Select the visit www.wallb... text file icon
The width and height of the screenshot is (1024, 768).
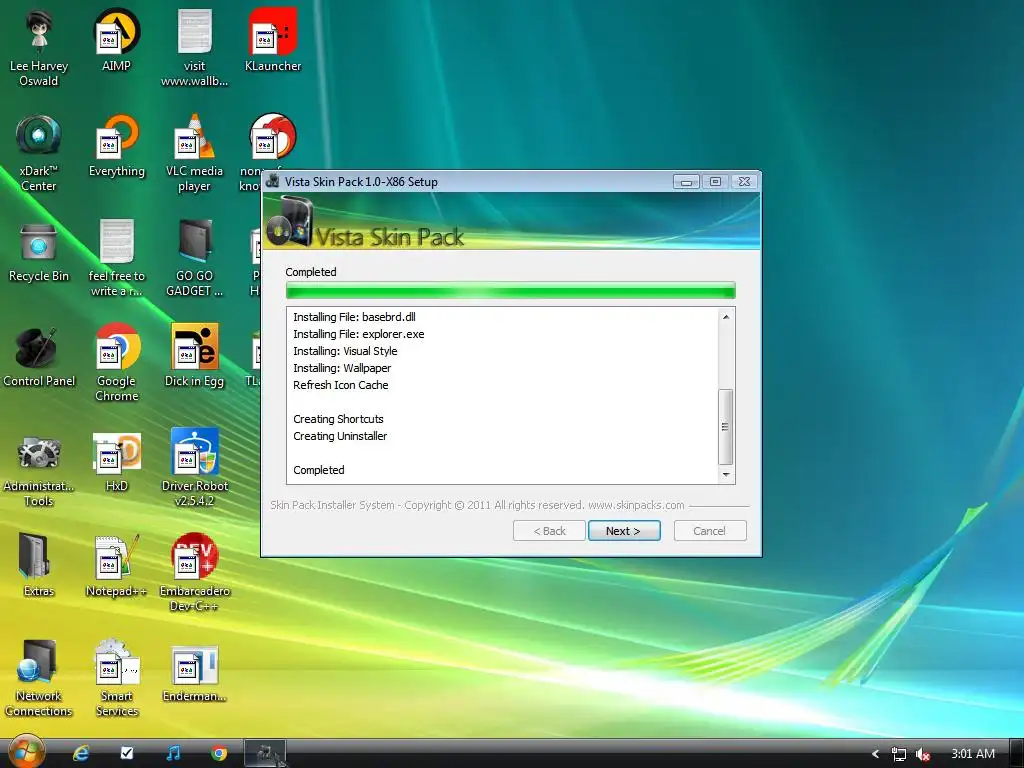[x=194, y=48]
